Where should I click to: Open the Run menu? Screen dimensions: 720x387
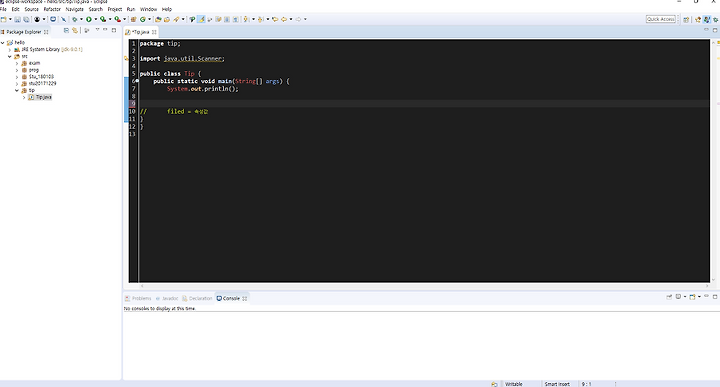131,9
